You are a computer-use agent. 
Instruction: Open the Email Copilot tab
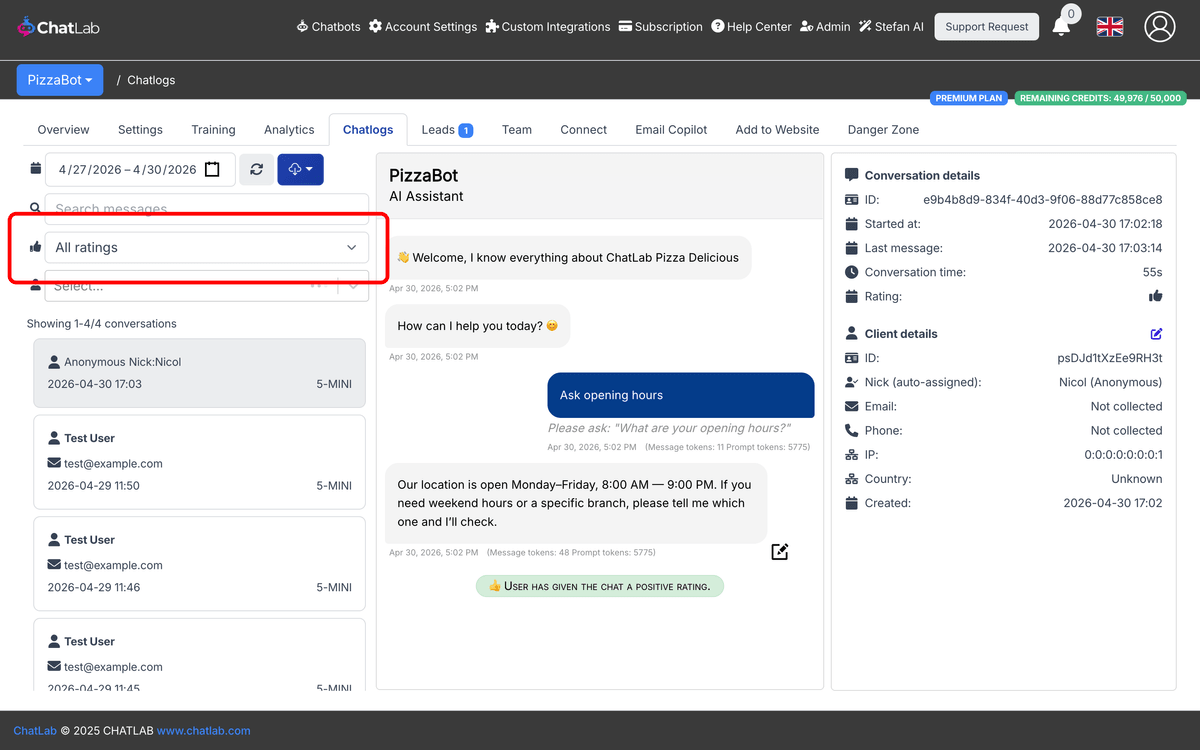[x=671, y=130]
